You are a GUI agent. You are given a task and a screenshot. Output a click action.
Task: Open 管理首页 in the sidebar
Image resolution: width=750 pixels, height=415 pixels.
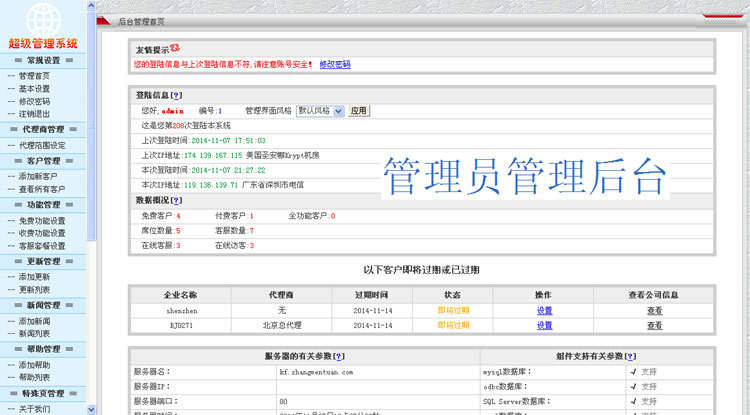(34, 76)
